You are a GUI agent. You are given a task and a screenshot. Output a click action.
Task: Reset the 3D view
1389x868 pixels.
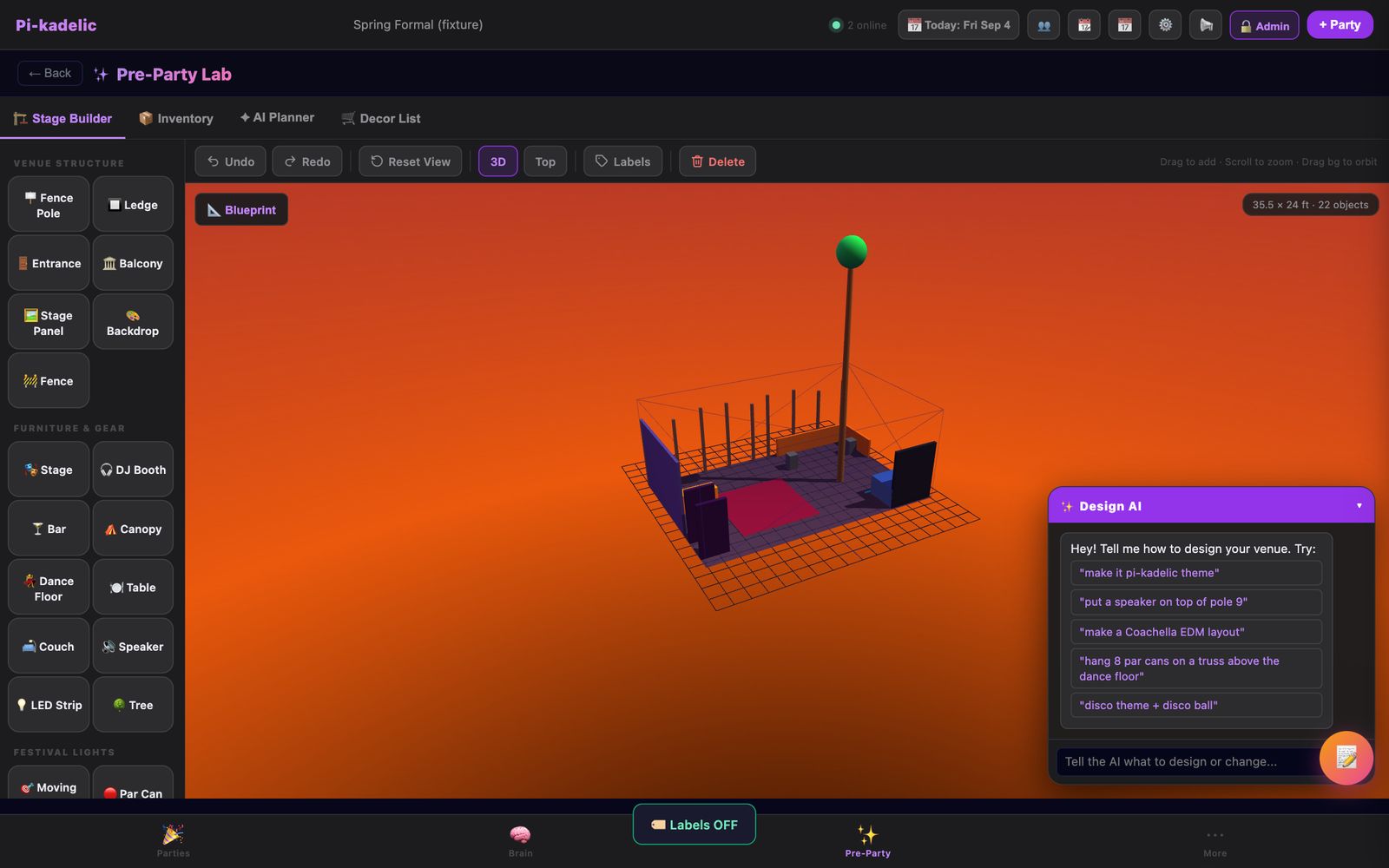point(411,161)
